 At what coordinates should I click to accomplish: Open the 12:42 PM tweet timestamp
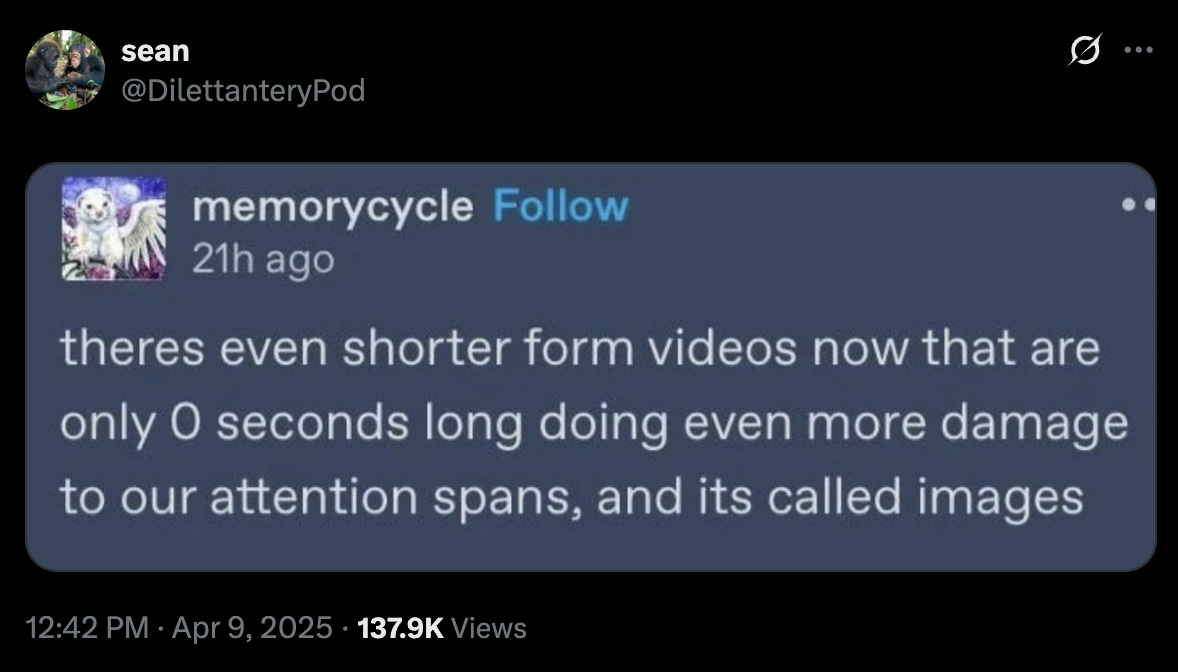[x=87, y=628]
